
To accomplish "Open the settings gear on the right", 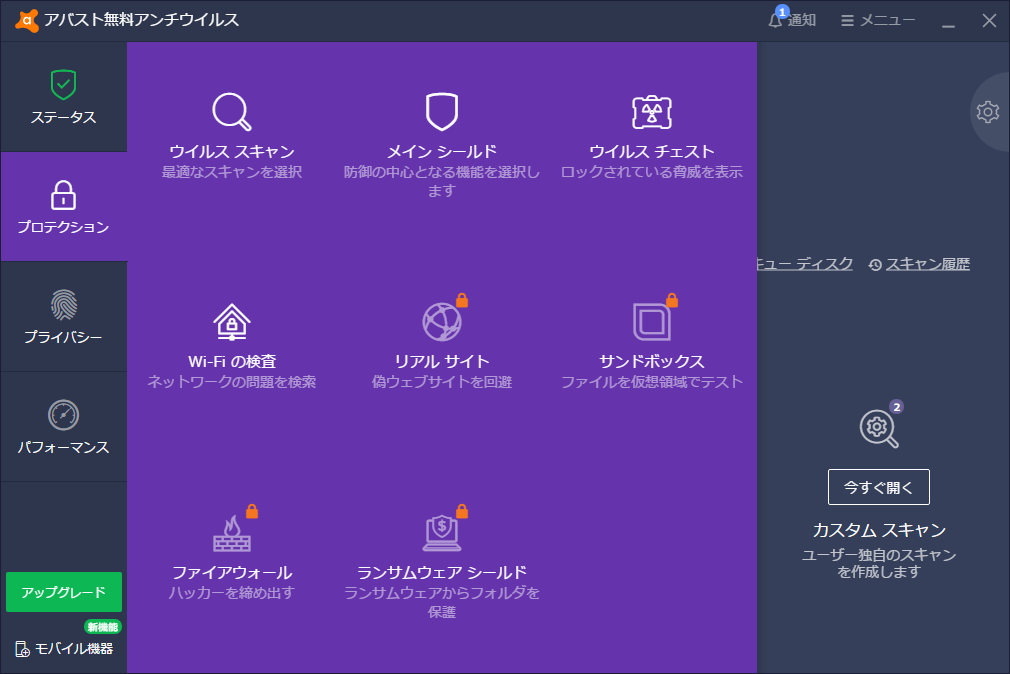I will (x=988, y=112).
